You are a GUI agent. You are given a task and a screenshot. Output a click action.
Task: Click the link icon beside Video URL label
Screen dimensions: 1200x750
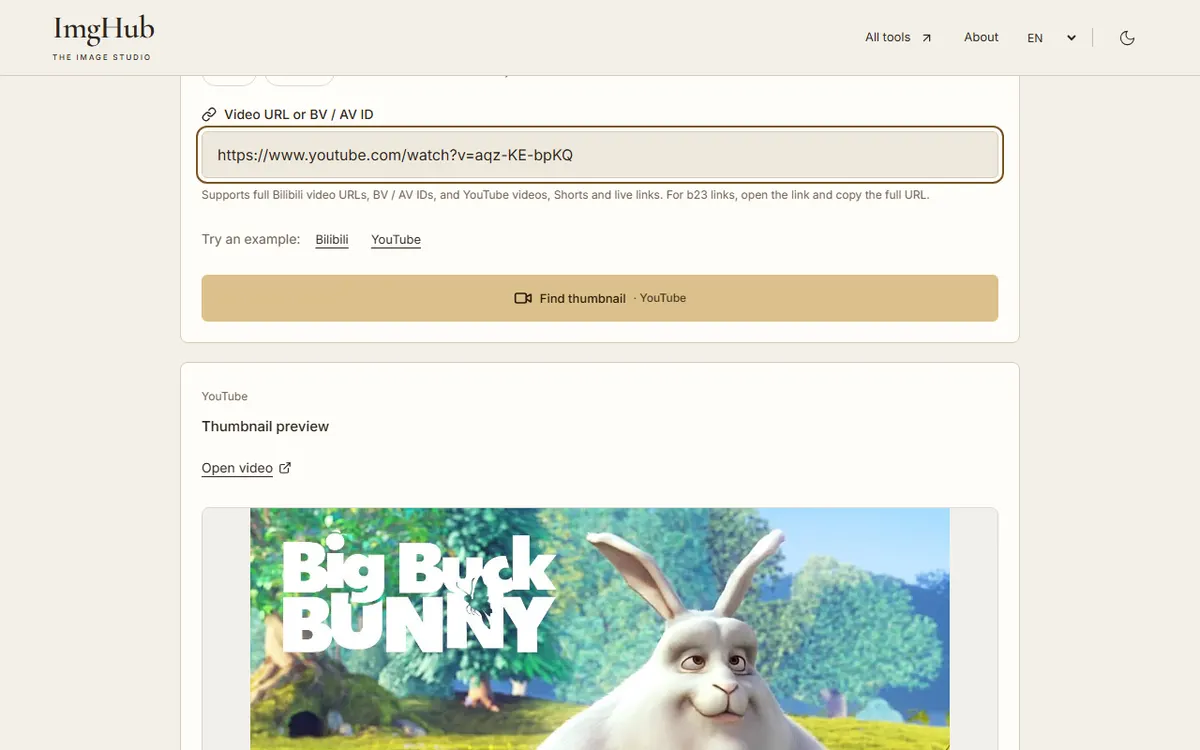coord(209,115)
